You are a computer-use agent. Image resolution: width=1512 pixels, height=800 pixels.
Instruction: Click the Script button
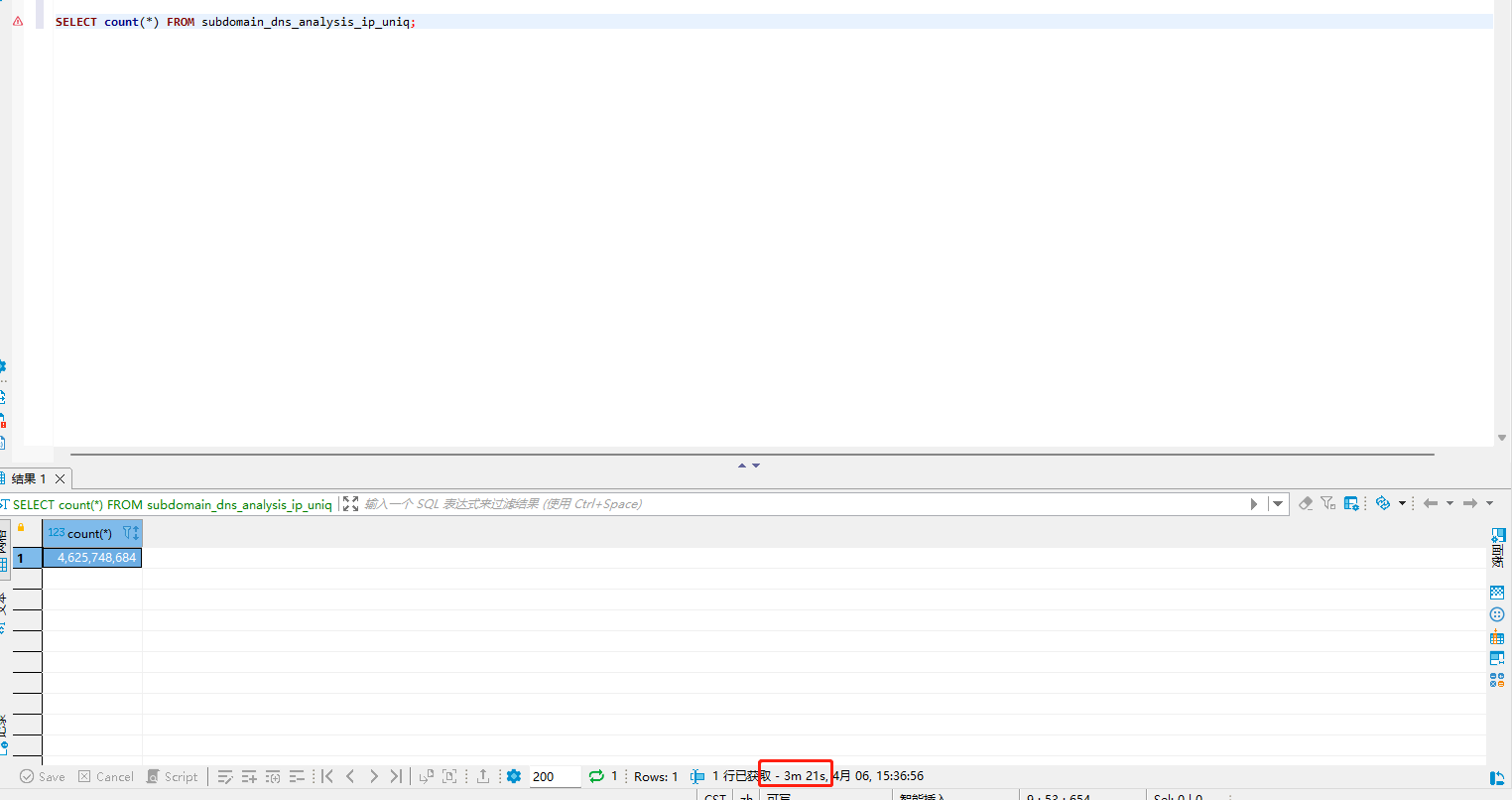coord(172,776)
